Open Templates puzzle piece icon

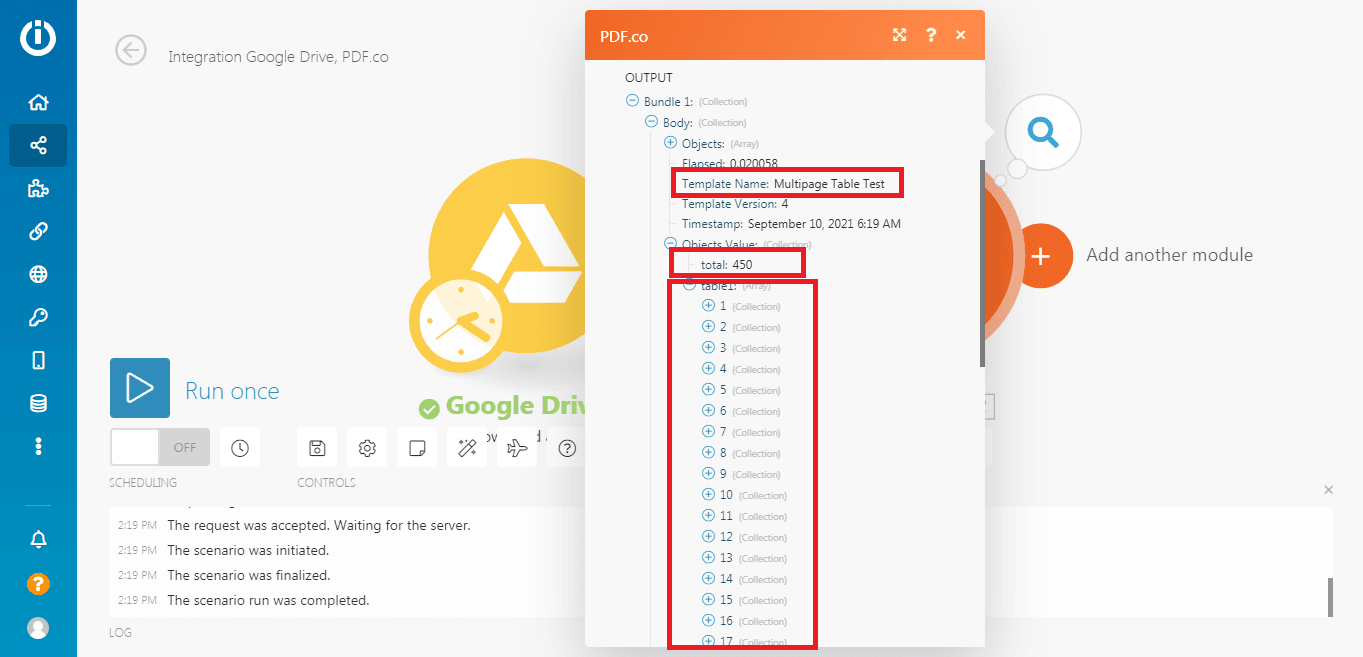pos(38,189)
